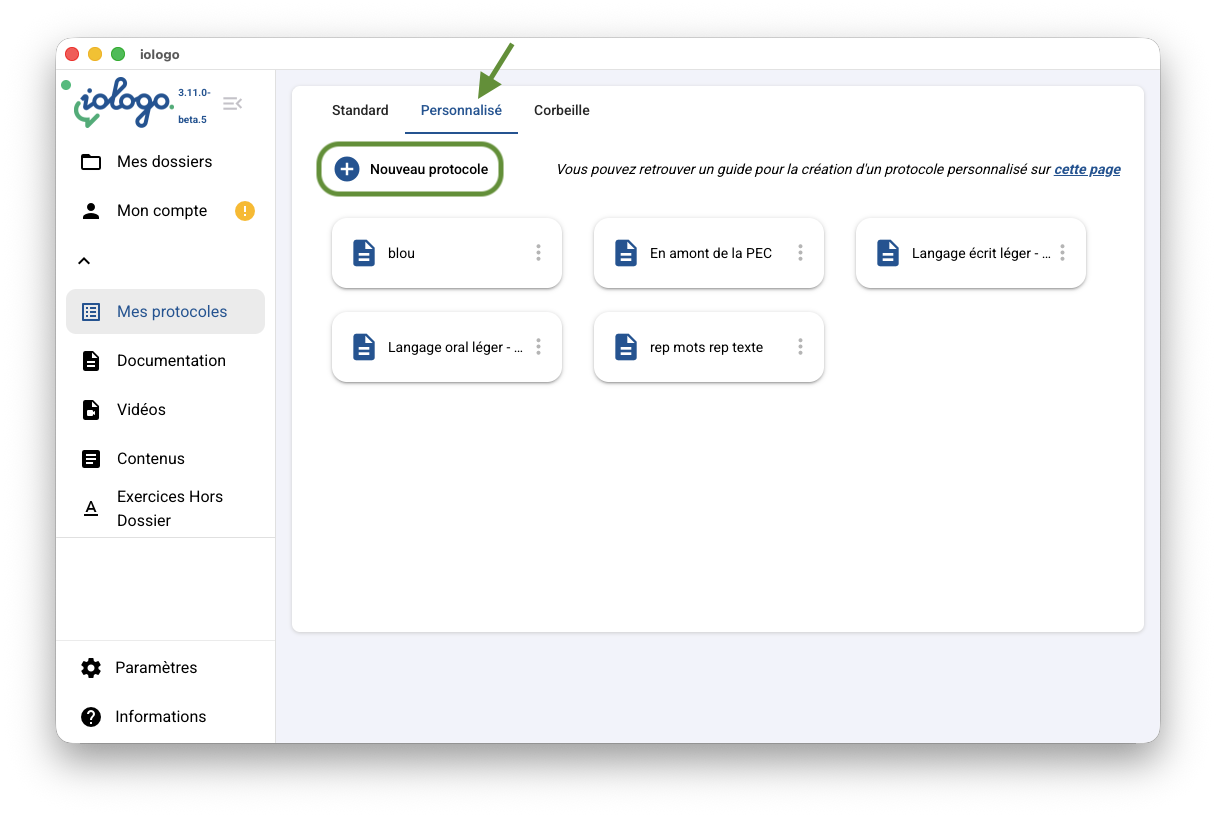The height and width of the screenshot is (817, 1216).
Task: Collapse the sidebar section with chevron arrow
Action: pos(85,261)
